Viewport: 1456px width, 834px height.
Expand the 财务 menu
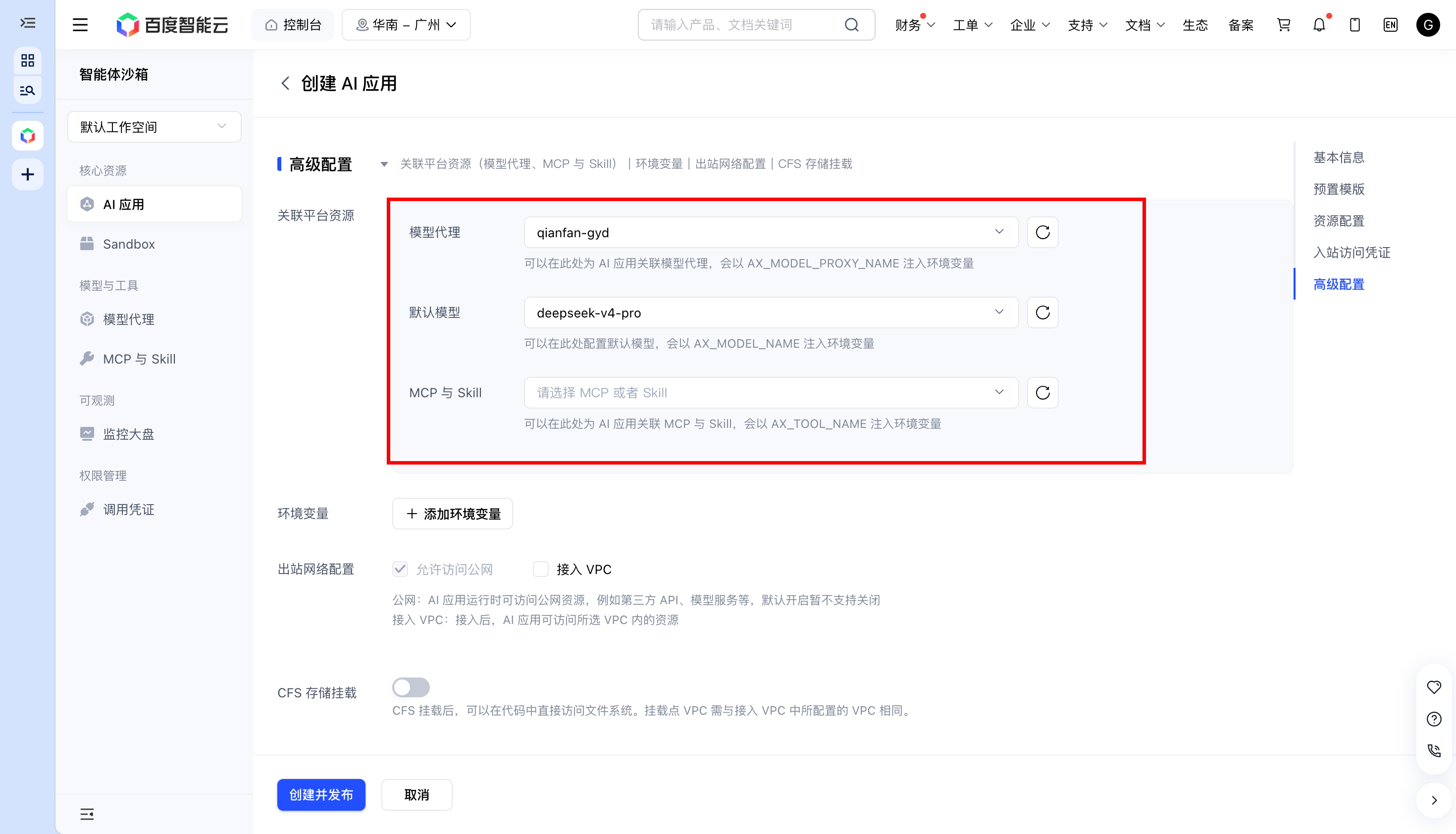tap(915, 25)
